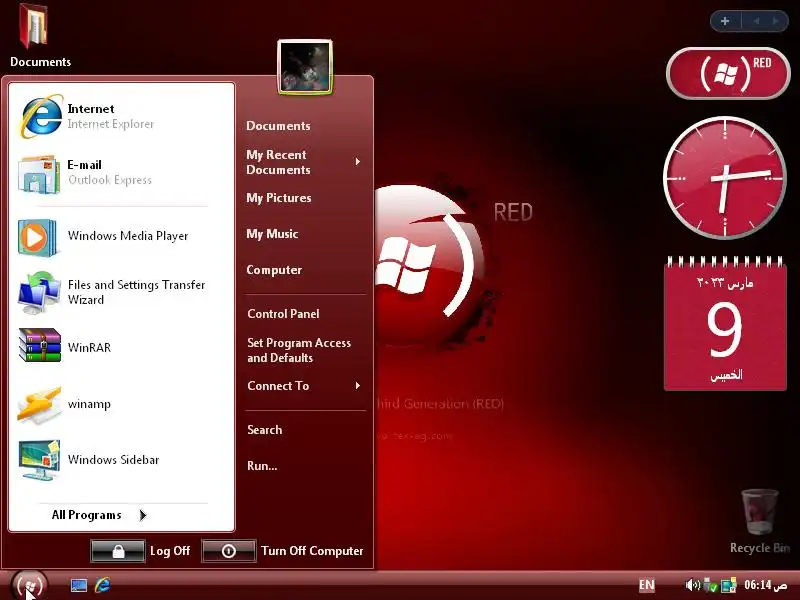Expand All Programs arrow
This screenshot has height=600, width=800.
click(143, 515)
